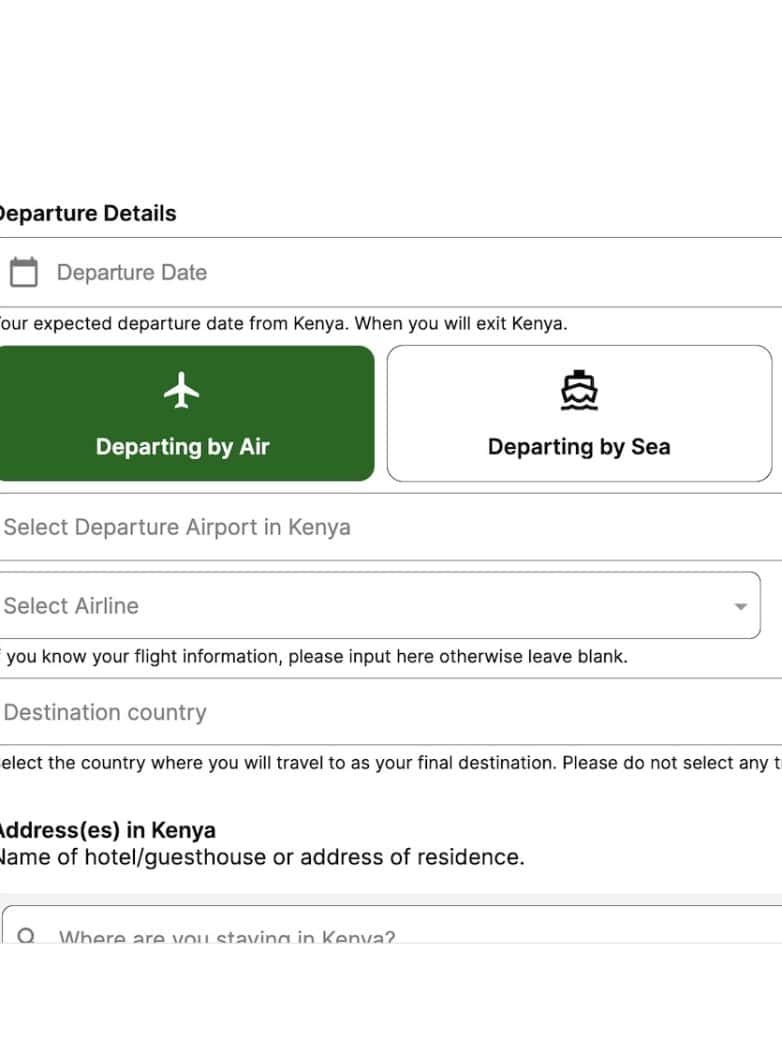This screenshot has width=782, height=1042.
Task: Click the ship icon above Departing by Sea
Action: click(579, 391)
